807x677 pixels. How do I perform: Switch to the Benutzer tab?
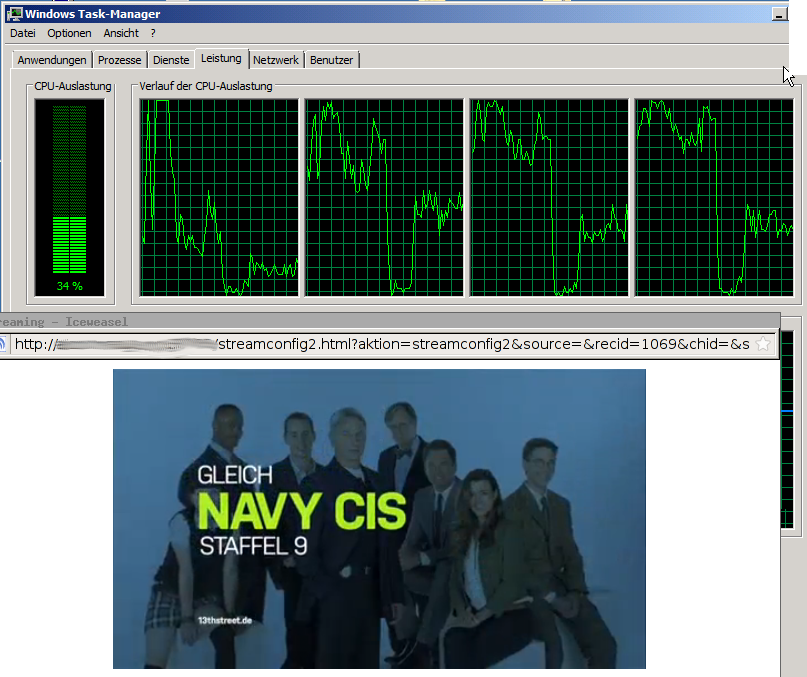coord(331,60)
